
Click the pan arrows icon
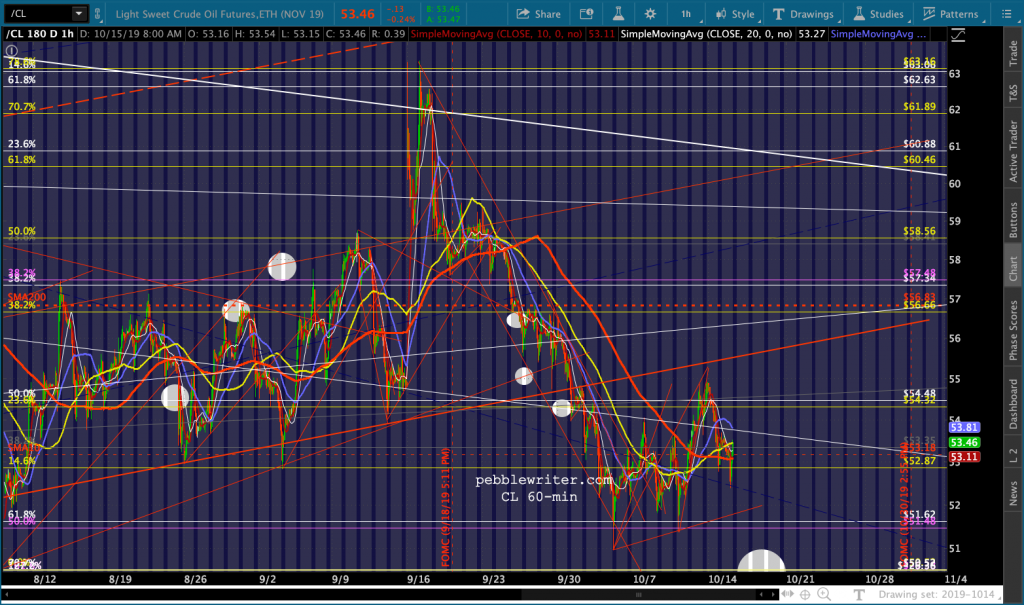pyautogui.click(x=788, y=594)
